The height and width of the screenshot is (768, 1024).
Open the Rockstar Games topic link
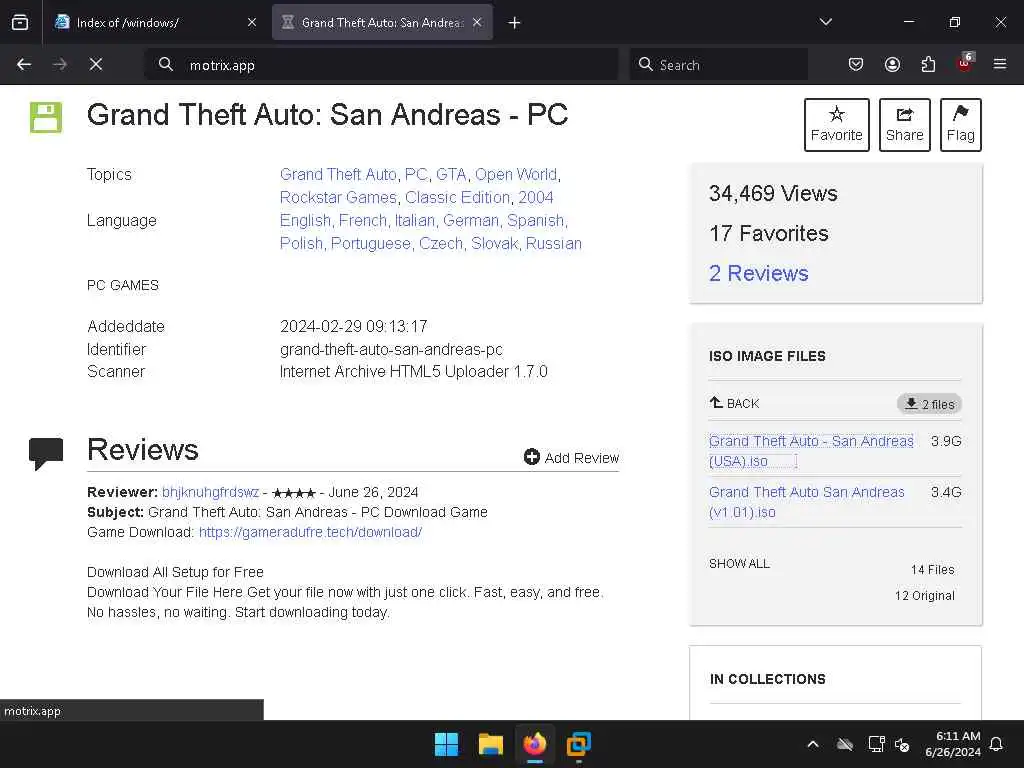point(338,197)
